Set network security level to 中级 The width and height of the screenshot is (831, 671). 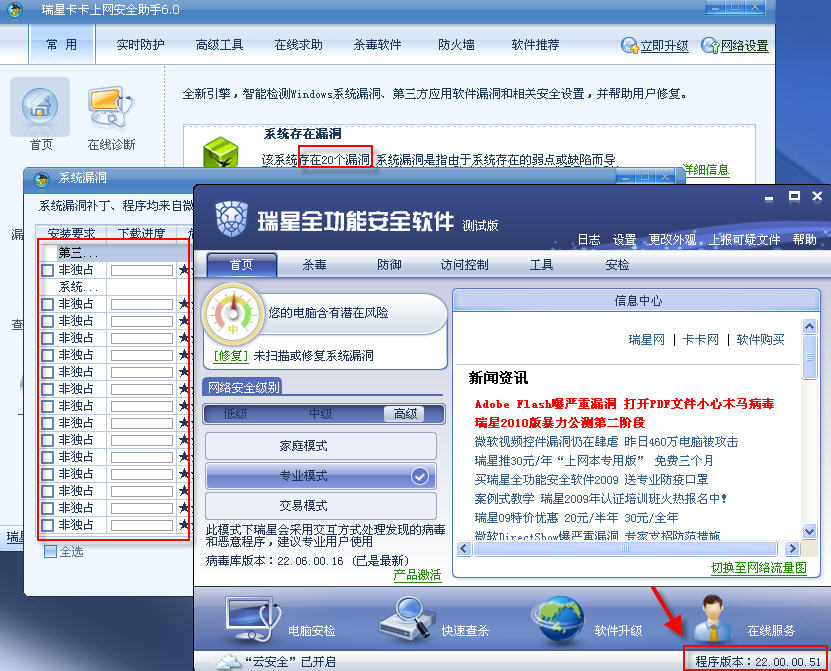(321, 414)
